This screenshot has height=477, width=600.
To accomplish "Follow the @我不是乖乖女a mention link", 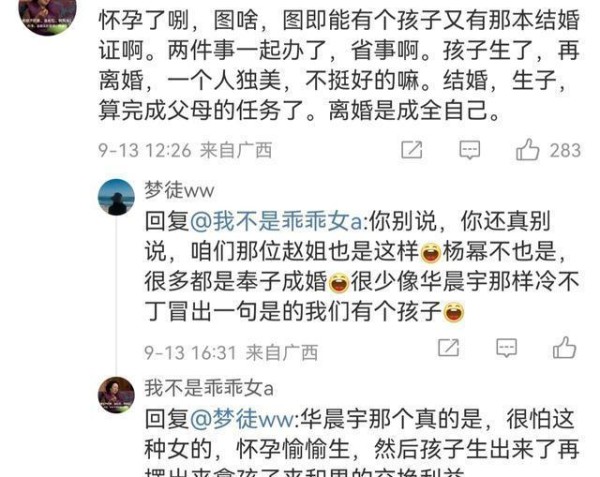I will coord(276,221).
